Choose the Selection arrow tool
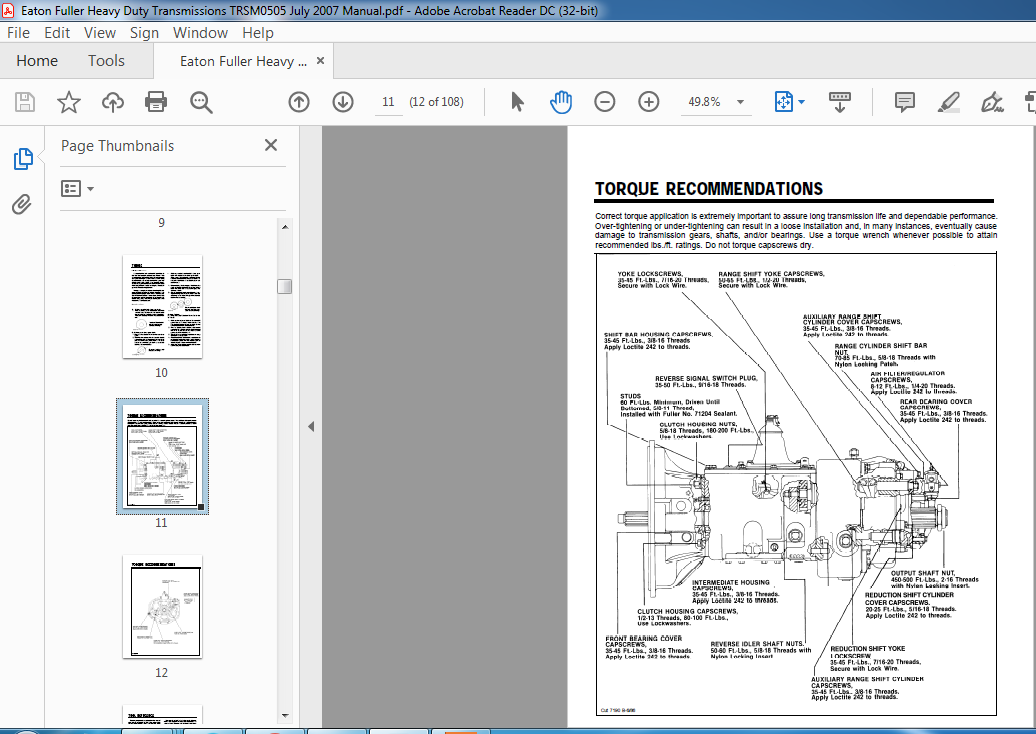This screenshot has width=1036, height=734. 517,102
